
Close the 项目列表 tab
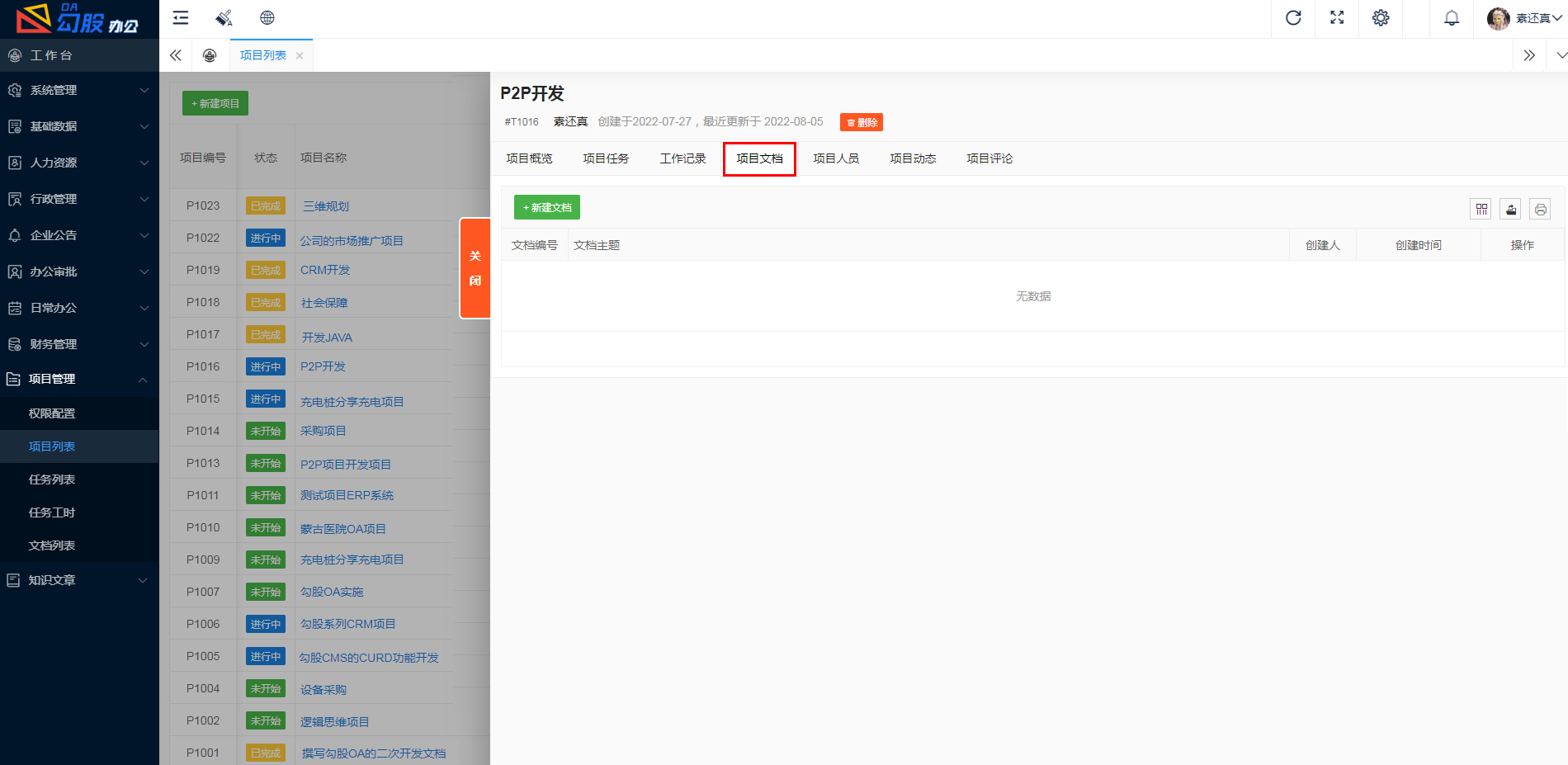[300, 55]
